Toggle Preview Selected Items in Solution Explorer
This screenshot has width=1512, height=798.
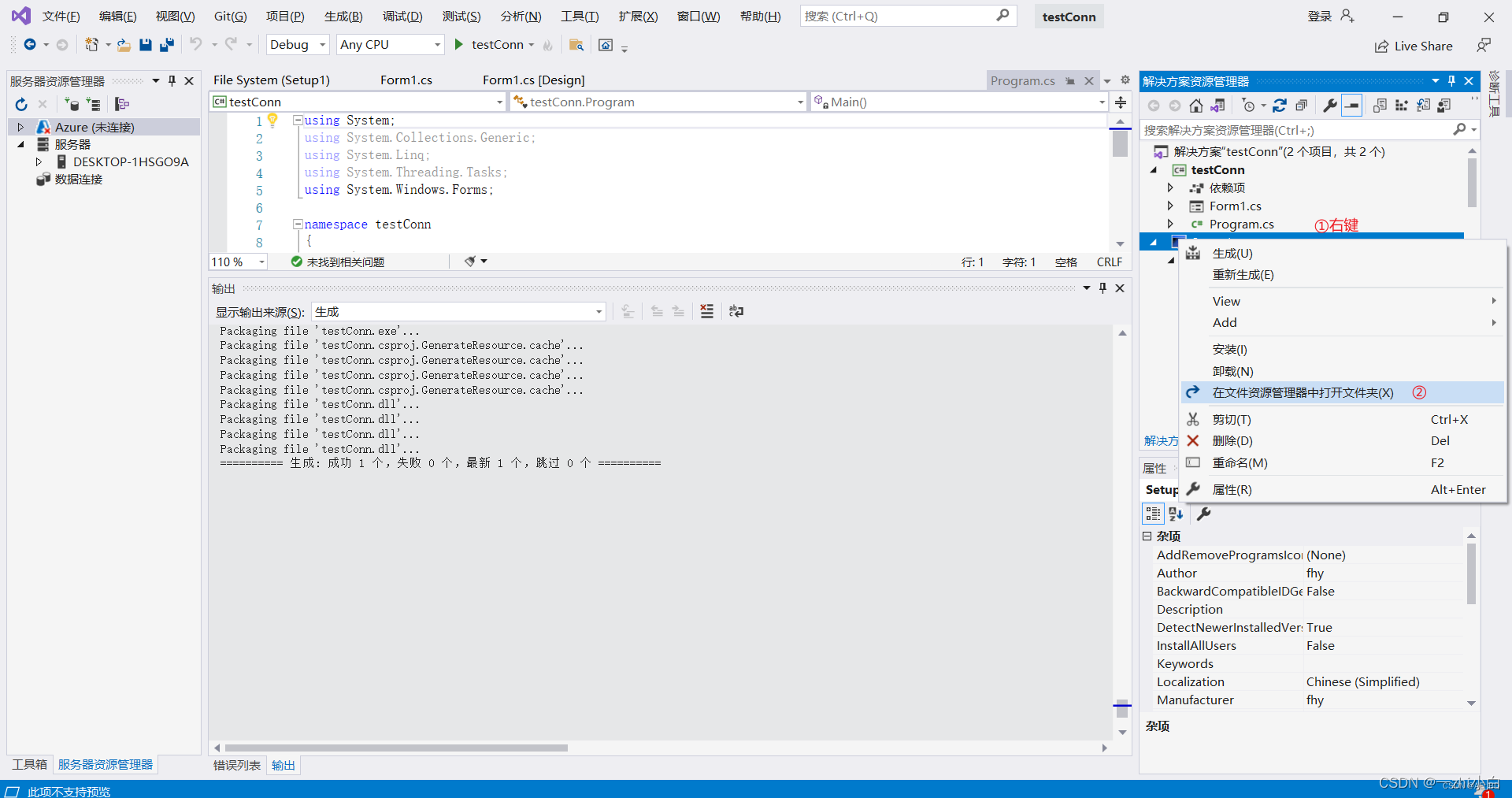click(x=1352, y=105)
